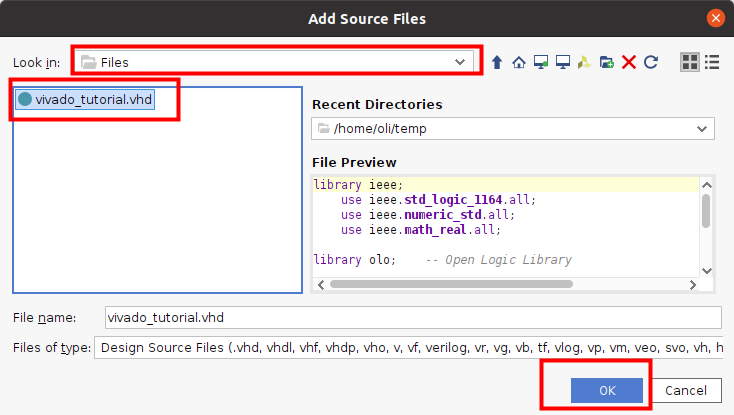Open the Recent Directories dropdown

513,128
